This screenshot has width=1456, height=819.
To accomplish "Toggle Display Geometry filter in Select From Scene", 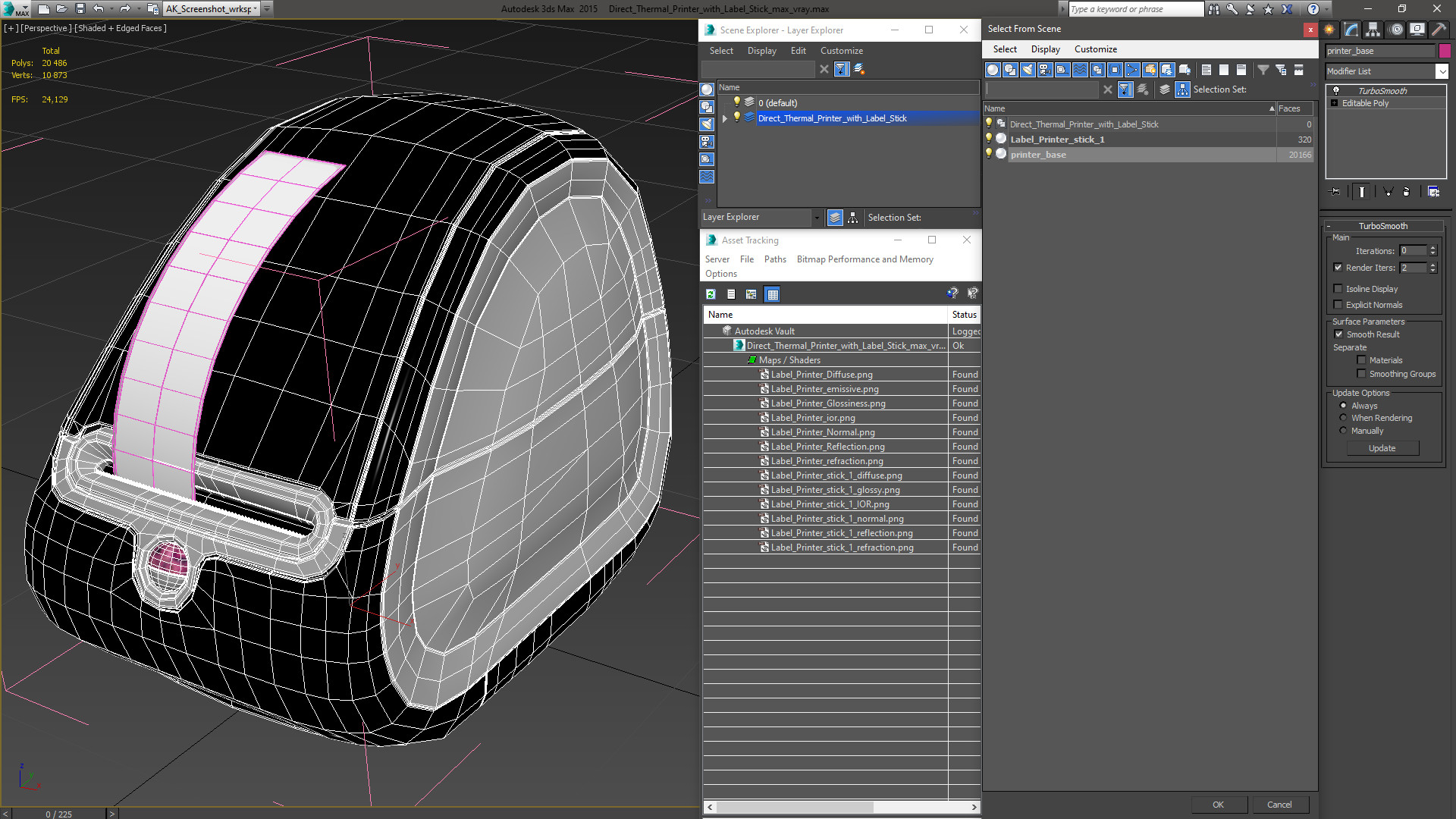I will [993, 70].
